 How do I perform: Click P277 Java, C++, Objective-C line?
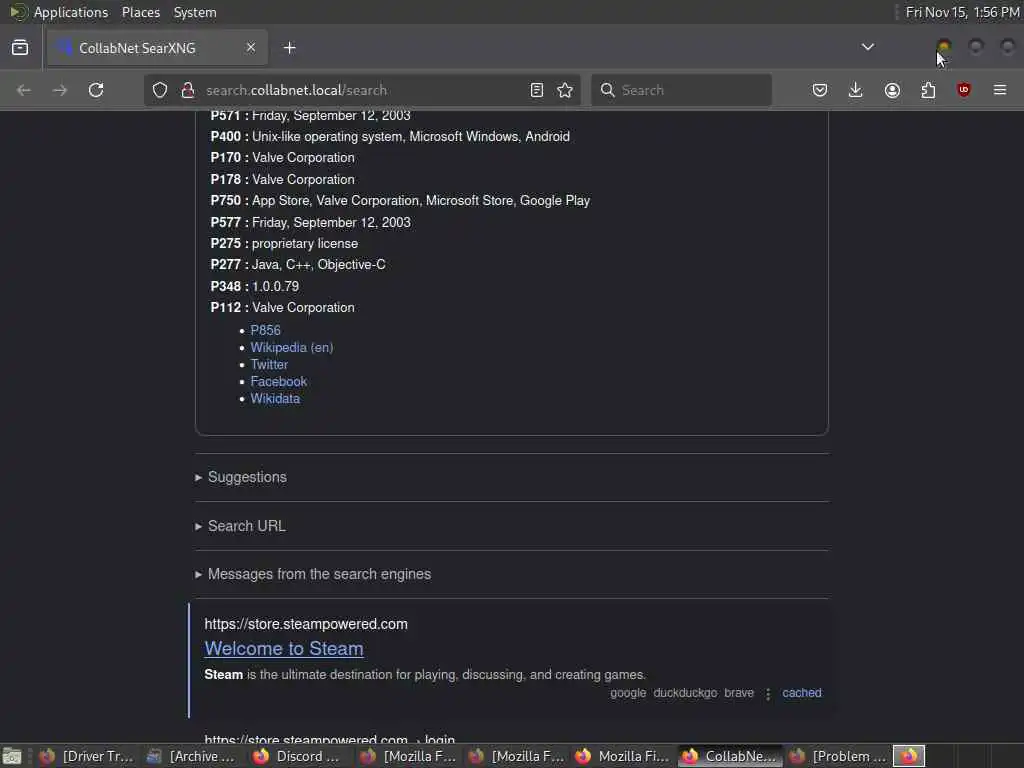(x=298, y=264)
